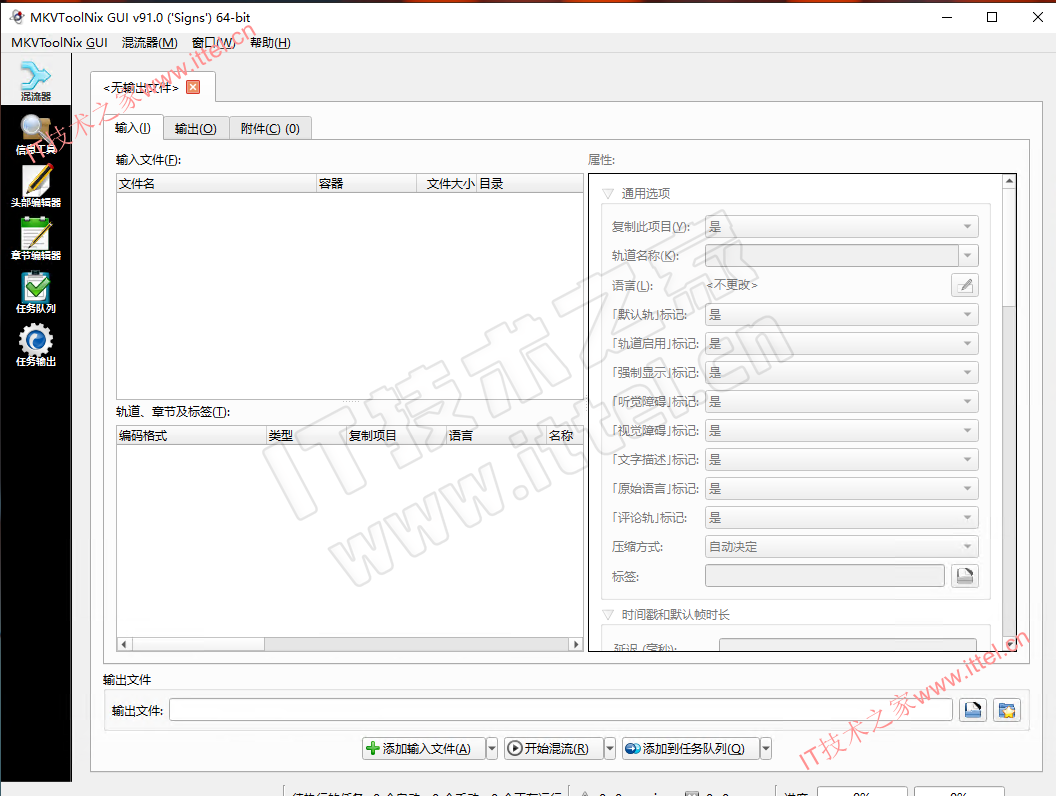Sort by 类型 column header
Viewport: 1056px width, 796px height.
coord(306,436)
